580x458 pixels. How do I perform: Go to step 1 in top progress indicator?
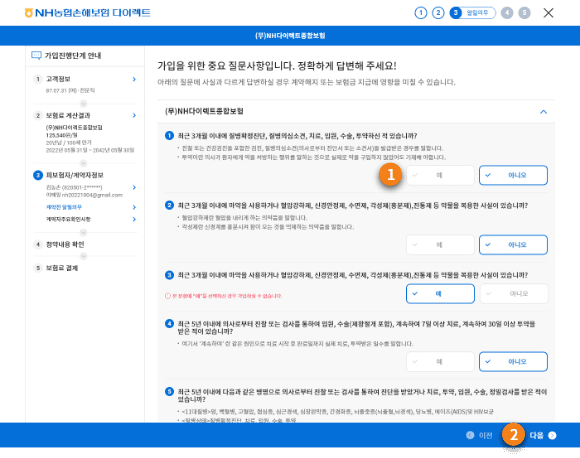pos(421,13)
